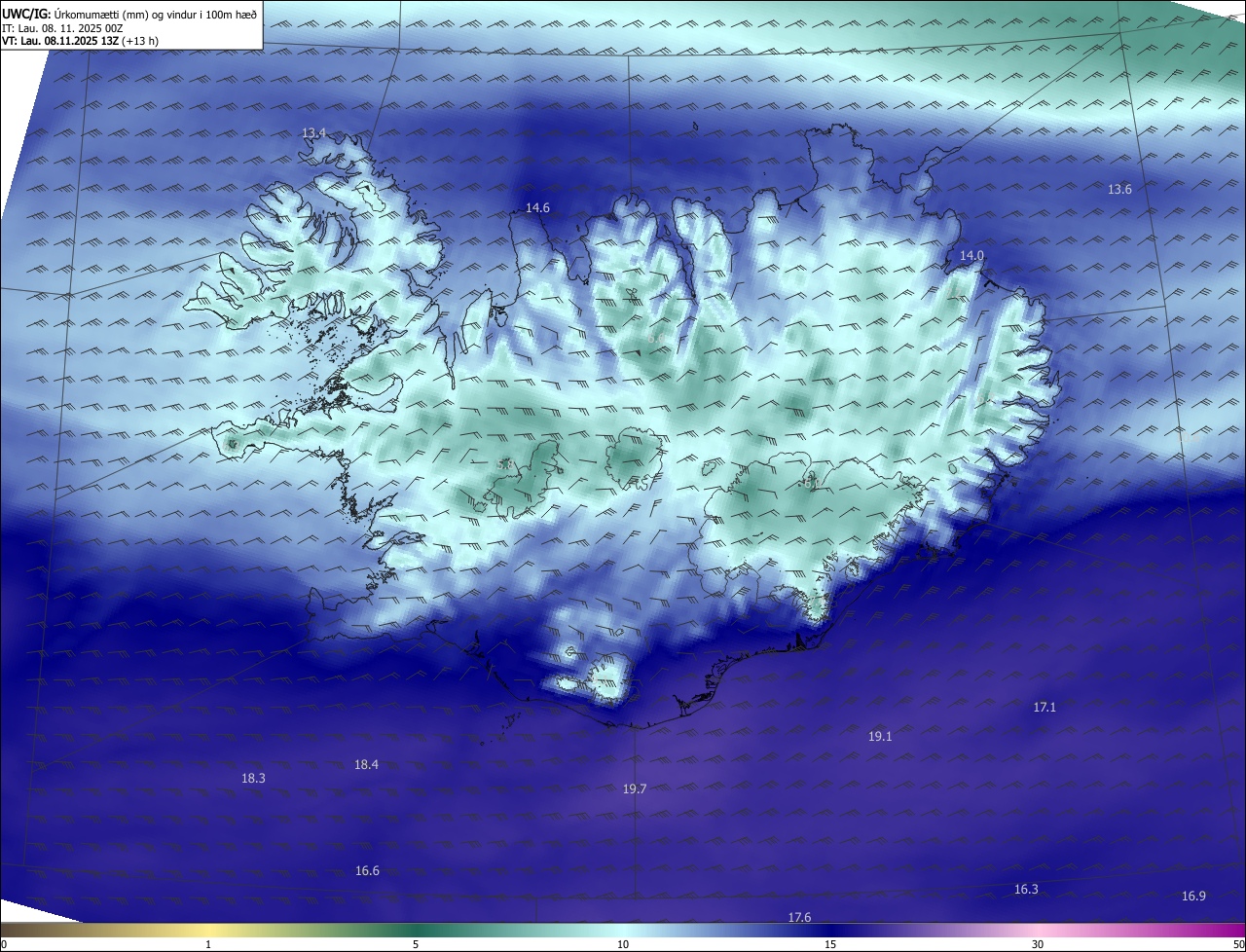Screen dimensions: 1246x952
Task: Select the 16.3 value near bottom right
Action: point(1026,889)
